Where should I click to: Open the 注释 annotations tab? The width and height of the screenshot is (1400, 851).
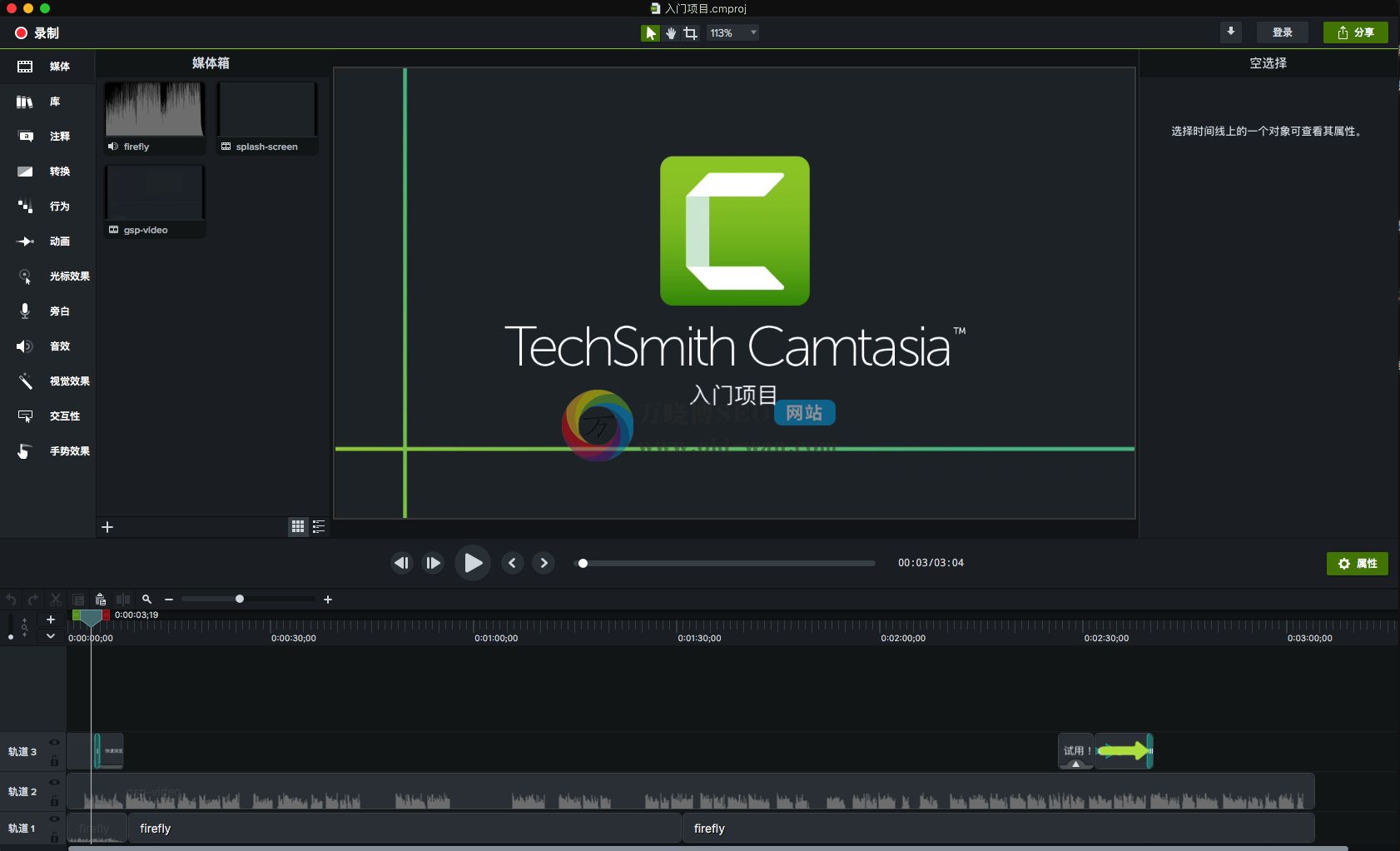point(47,137)
